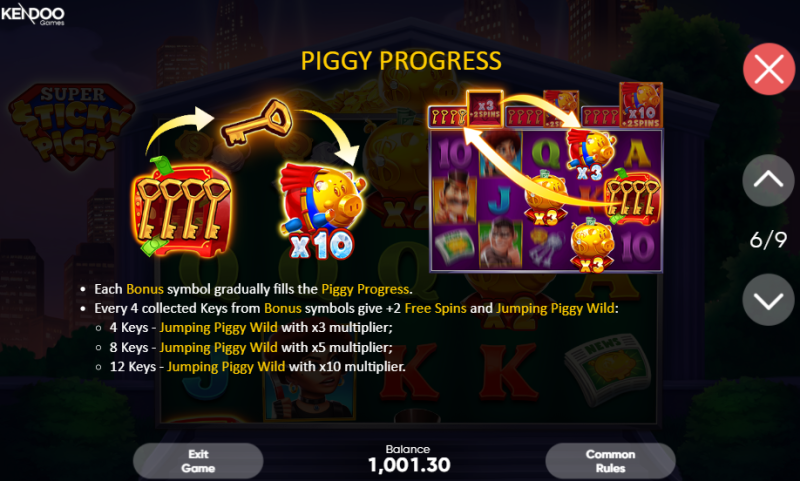The width and height of the screenshot is (800, 481).
Task: Go to previous rules page with up arrow
Action: (768, 180)
